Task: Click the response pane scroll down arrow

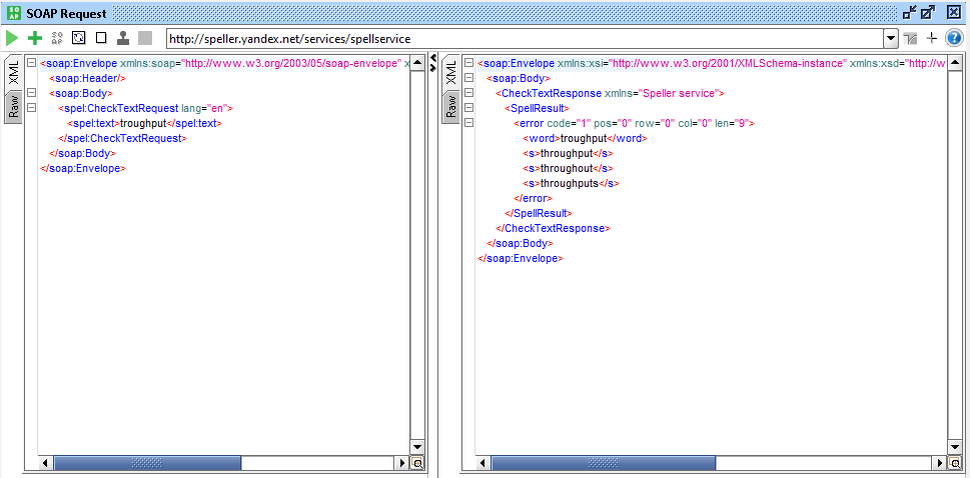Action: [x=956, y=448]
